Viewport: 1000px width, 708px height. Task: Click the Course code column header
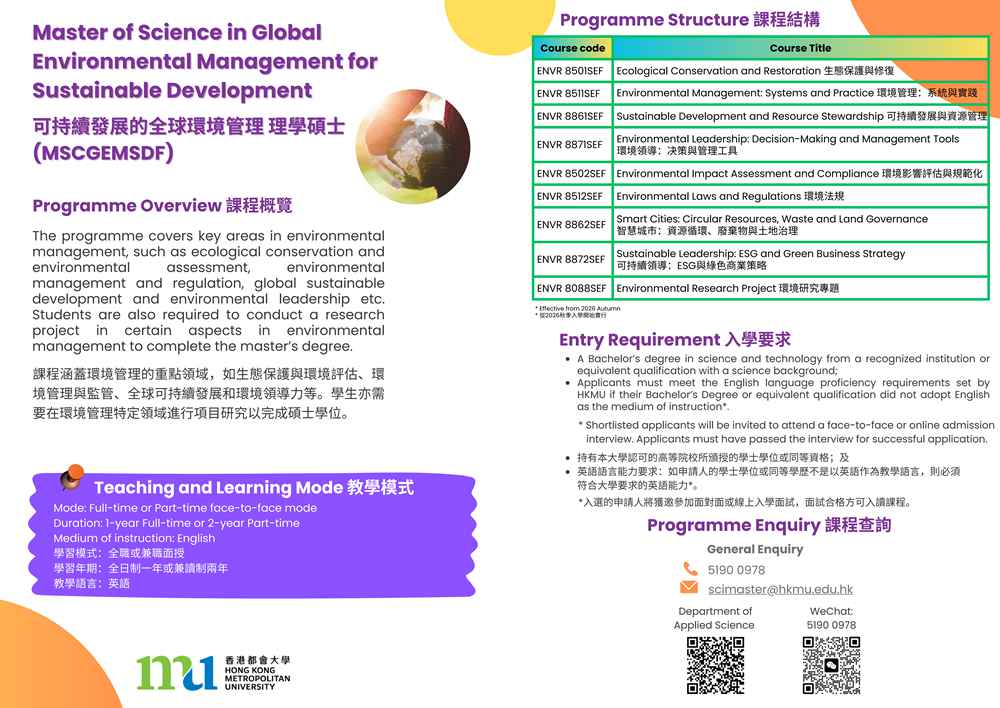tap(572, 48)
